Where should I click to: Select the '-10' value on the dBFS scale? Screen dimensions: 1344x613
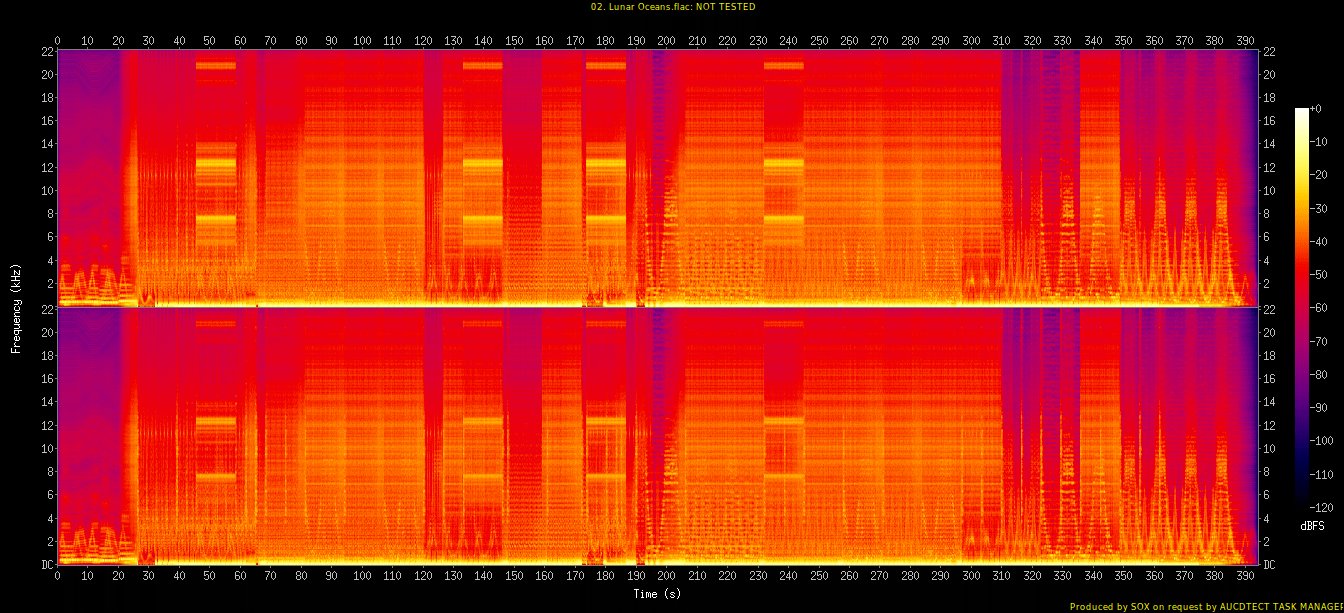tap(1318, 141)
